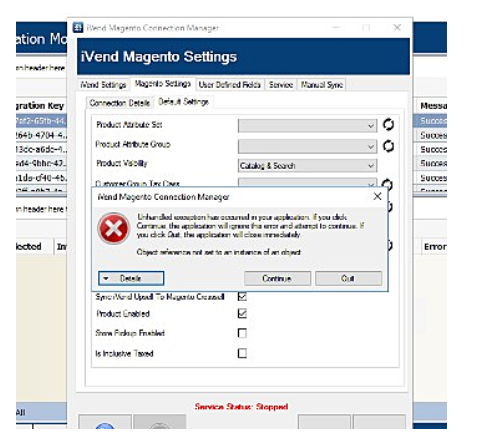Open the User Defined Fields tab
Screen dimensions: 495x447
click(229, 85)
